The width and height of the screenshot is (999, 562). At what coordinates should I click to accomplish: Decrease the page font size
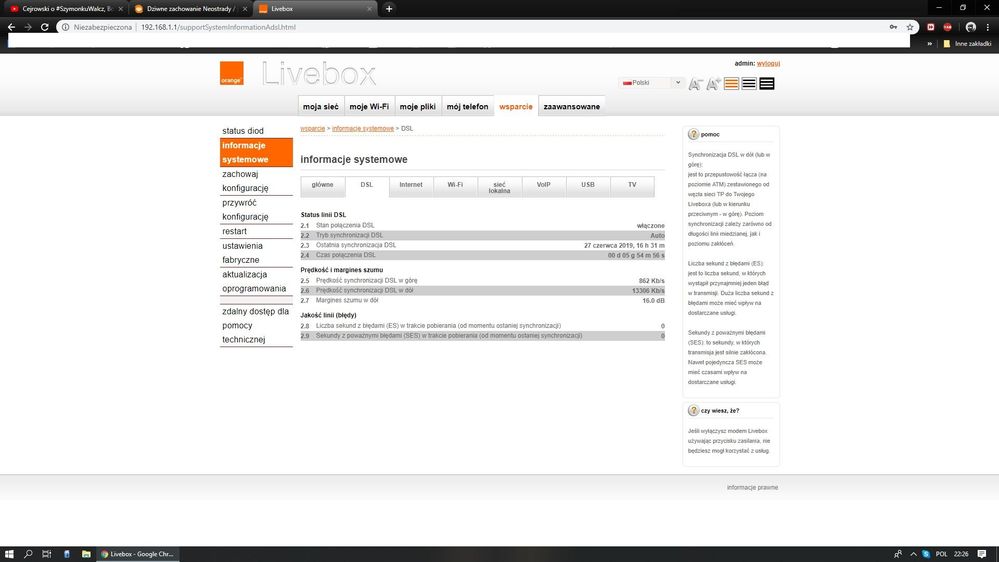pyautogui.click(x=696, y=84)
